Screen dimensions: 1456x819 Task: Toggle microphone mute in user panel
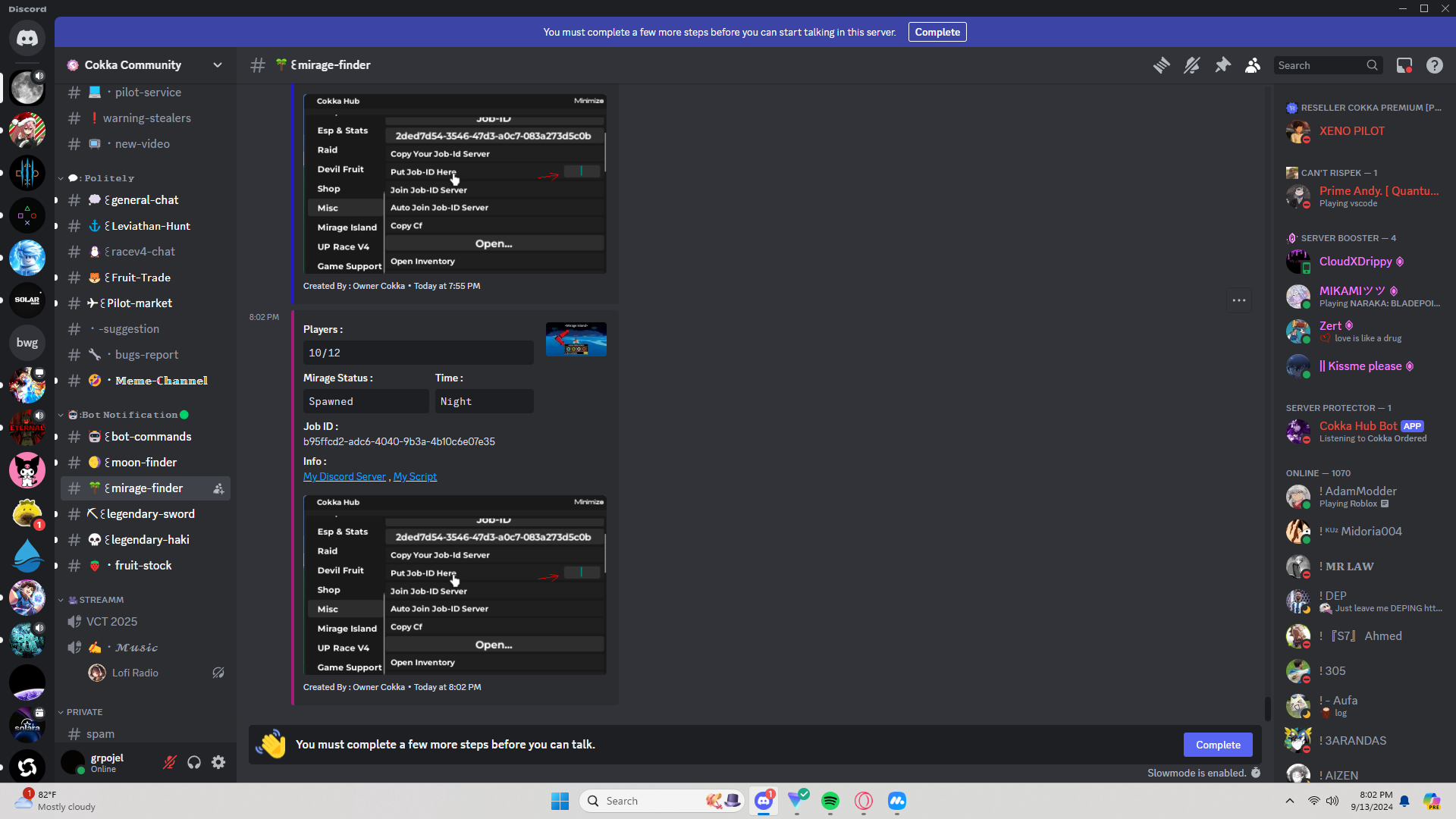click(x=170, y=762)
